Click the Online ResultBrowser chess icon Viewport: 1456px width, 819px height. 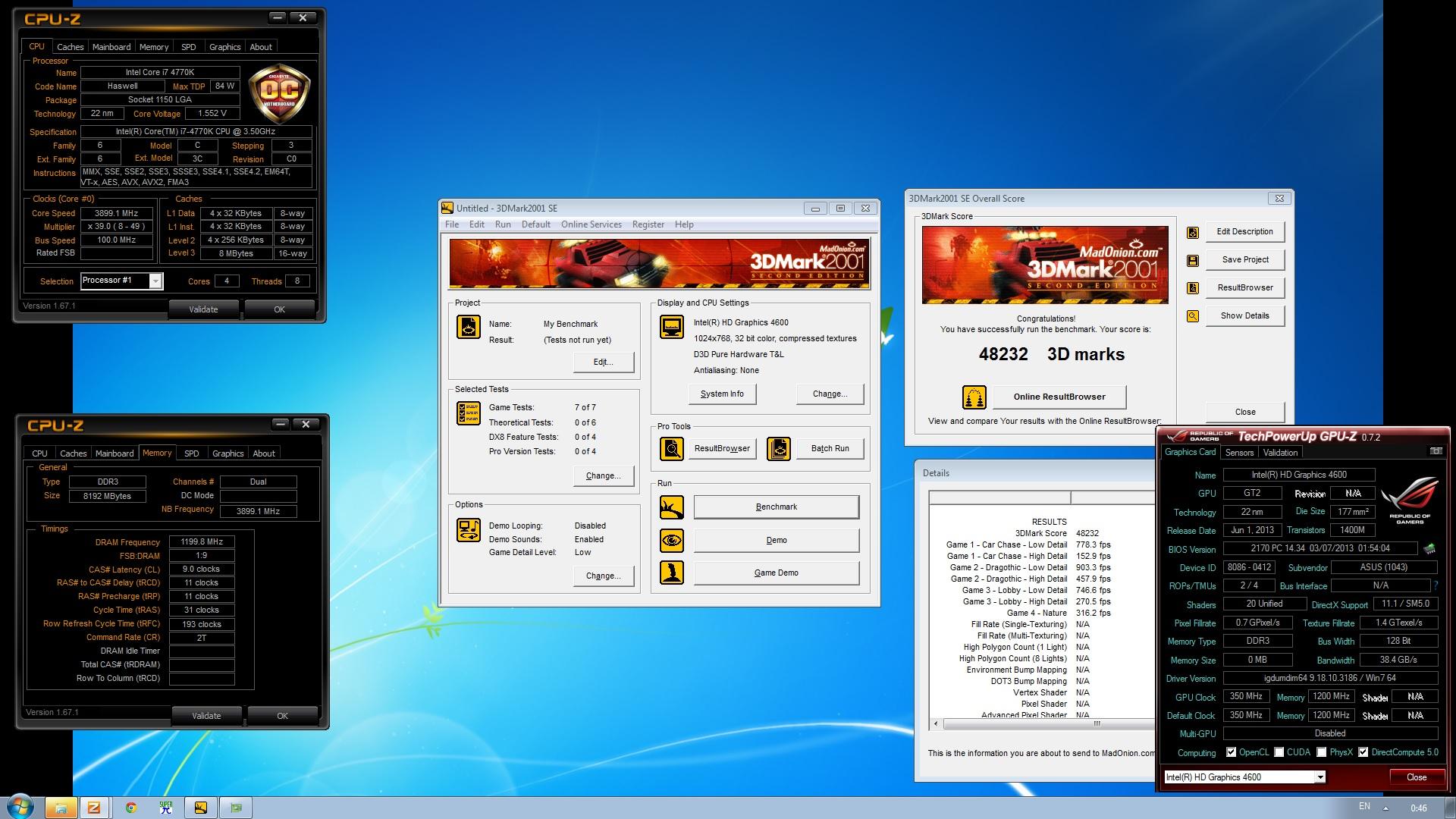[974, 397]
